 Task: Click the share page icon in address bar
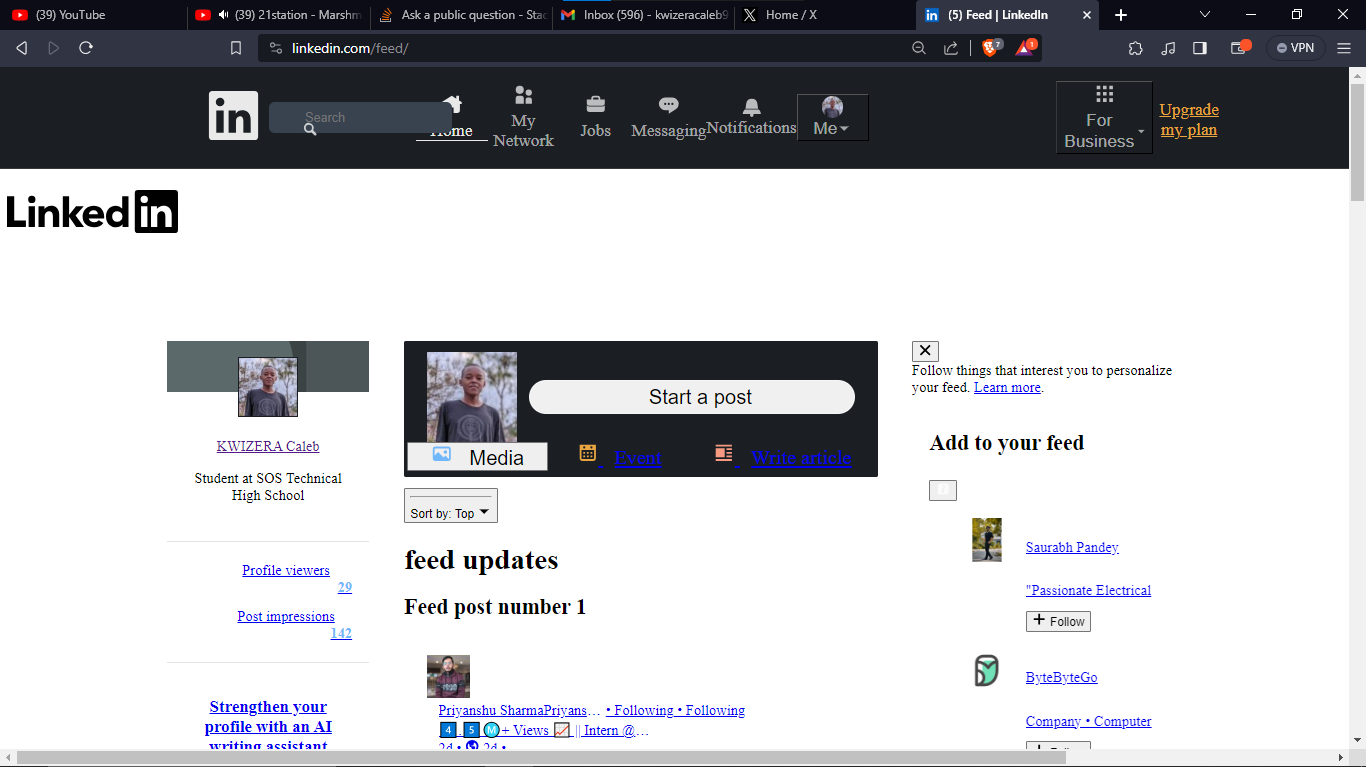[951, 48]
